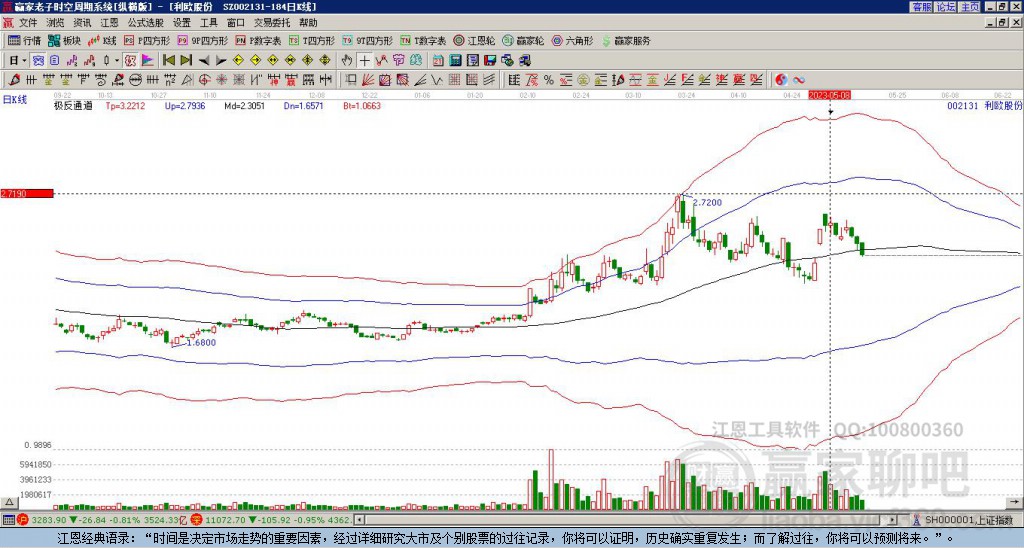Screen dimensions: 1024x548
Task: Click the red 2.7190 price label
Action: pos(27,194)
